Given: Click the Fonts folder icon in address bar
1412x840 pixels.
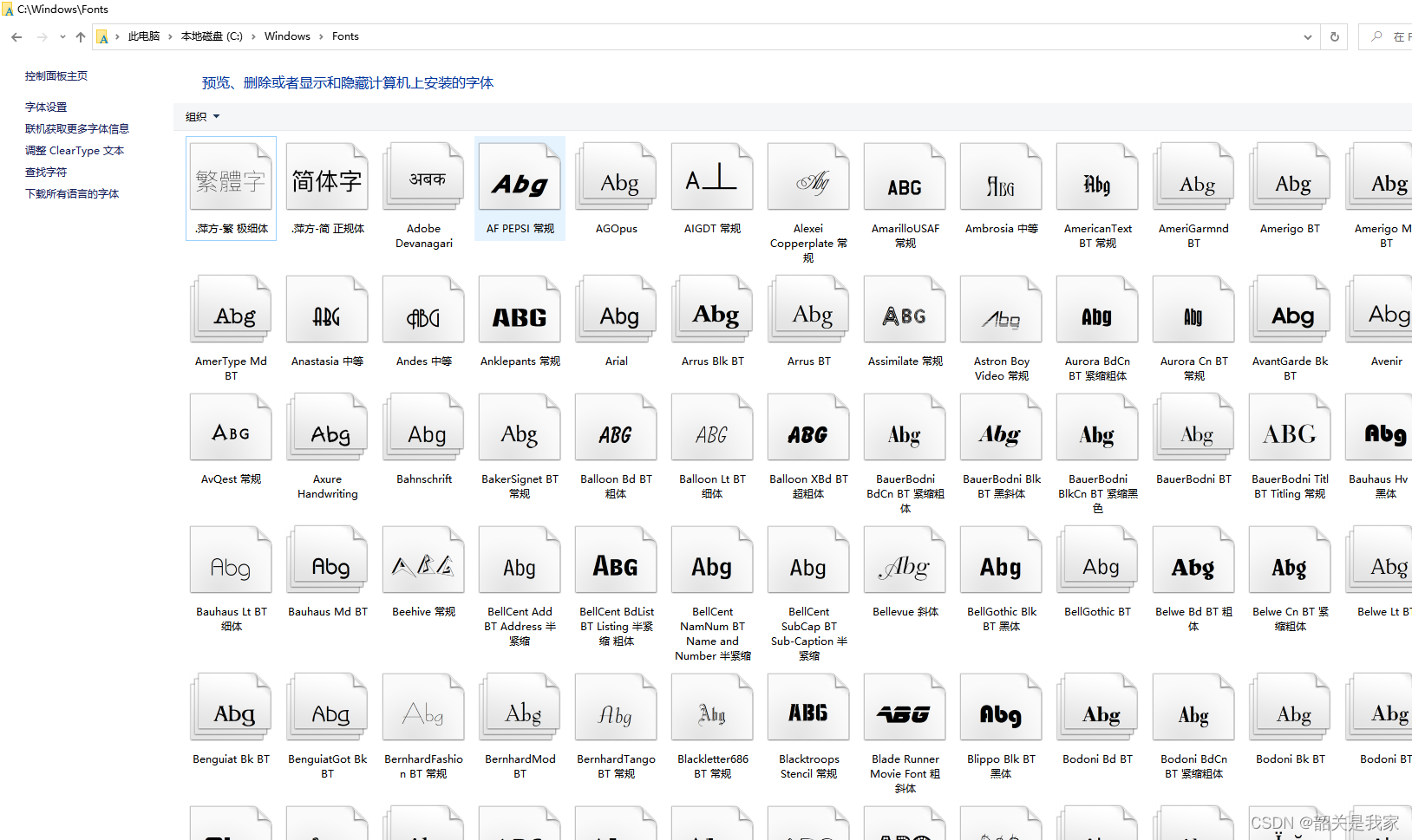Looking at the screenshot, I should click(102, 37).
